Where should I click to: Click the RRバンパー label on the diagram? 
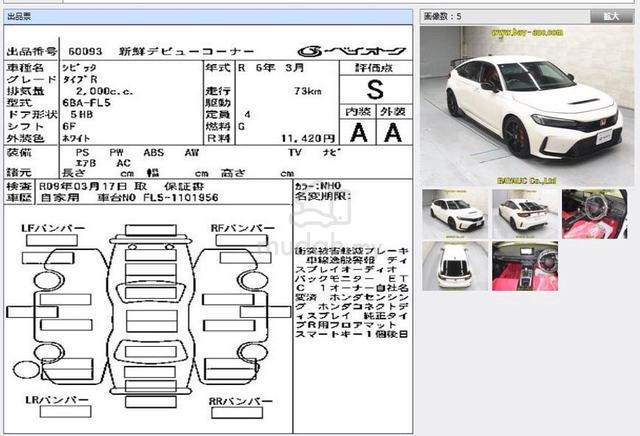(240, 401)
